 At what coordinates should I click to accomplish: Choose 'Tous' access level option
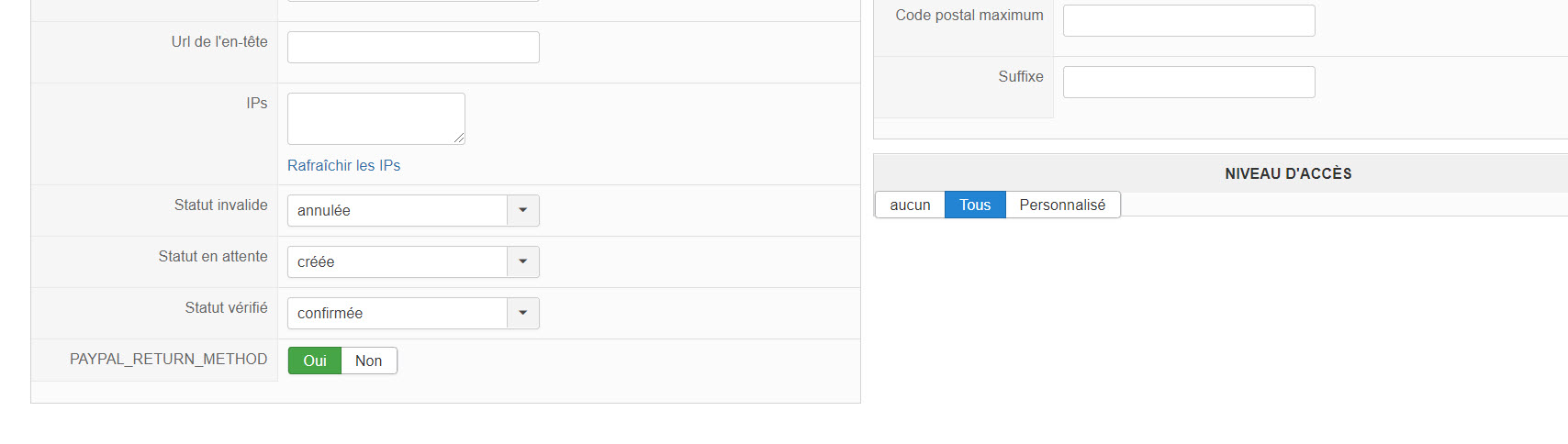975,205
